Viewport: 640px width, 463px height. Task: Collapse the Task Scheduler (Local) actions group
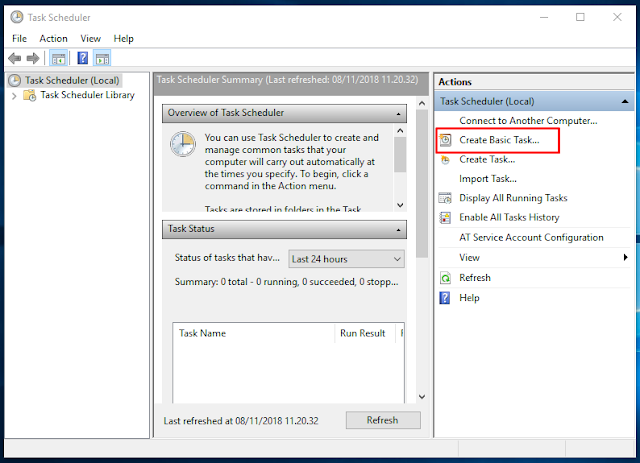click(625, 101)
